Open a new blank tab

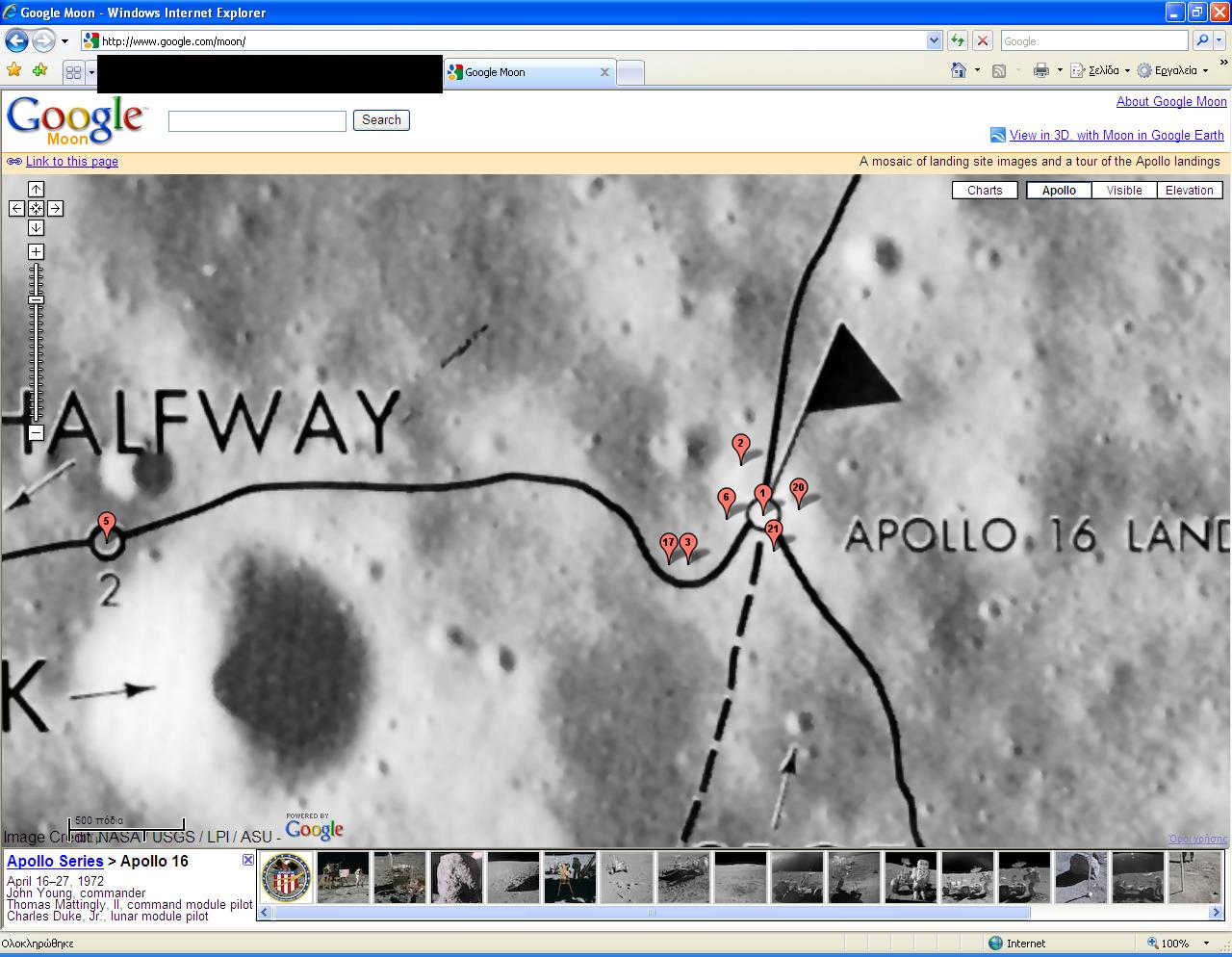coord(629,72)
